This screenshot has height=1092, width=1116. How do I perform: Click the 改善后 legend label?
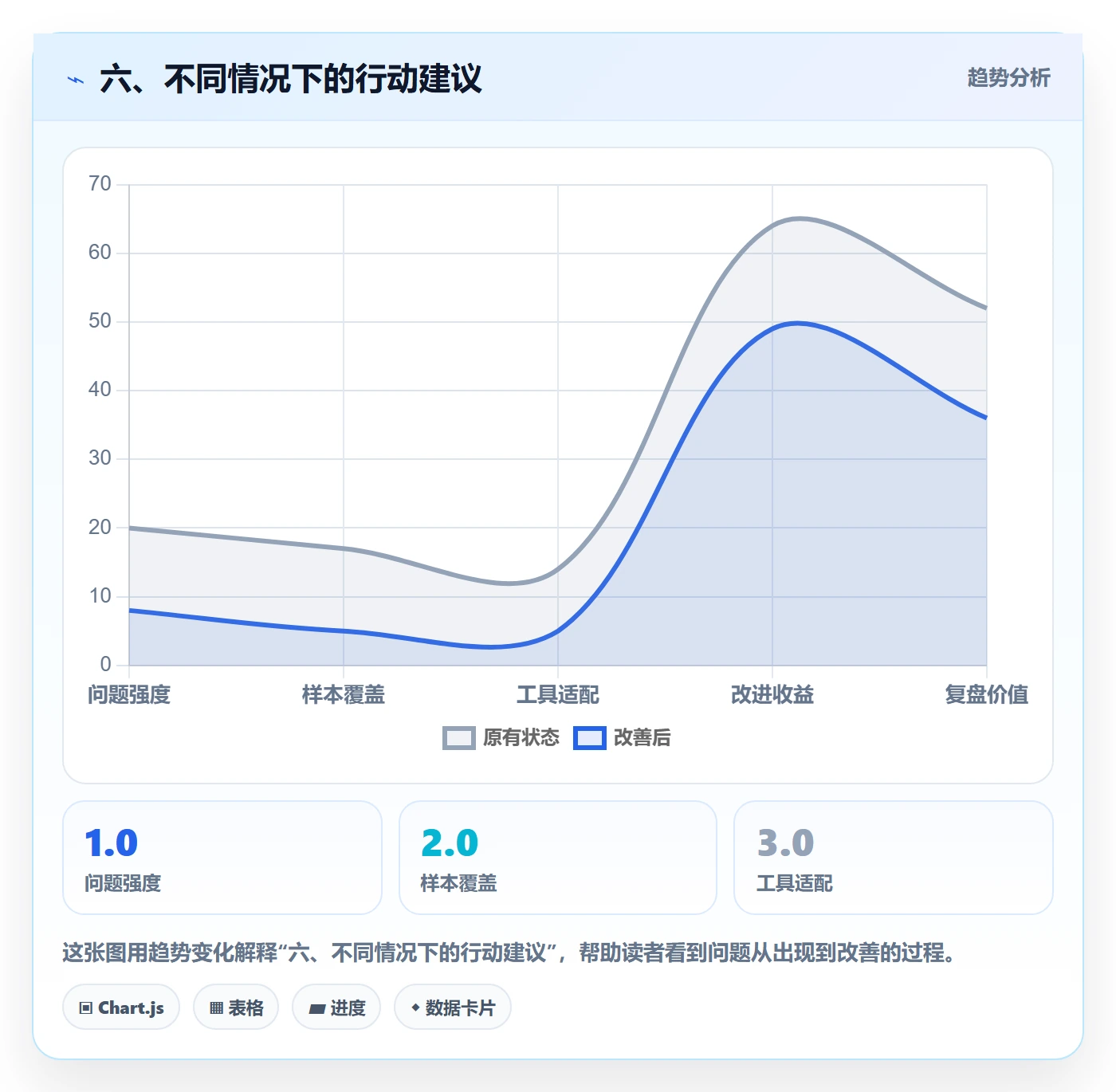[642, 738]
